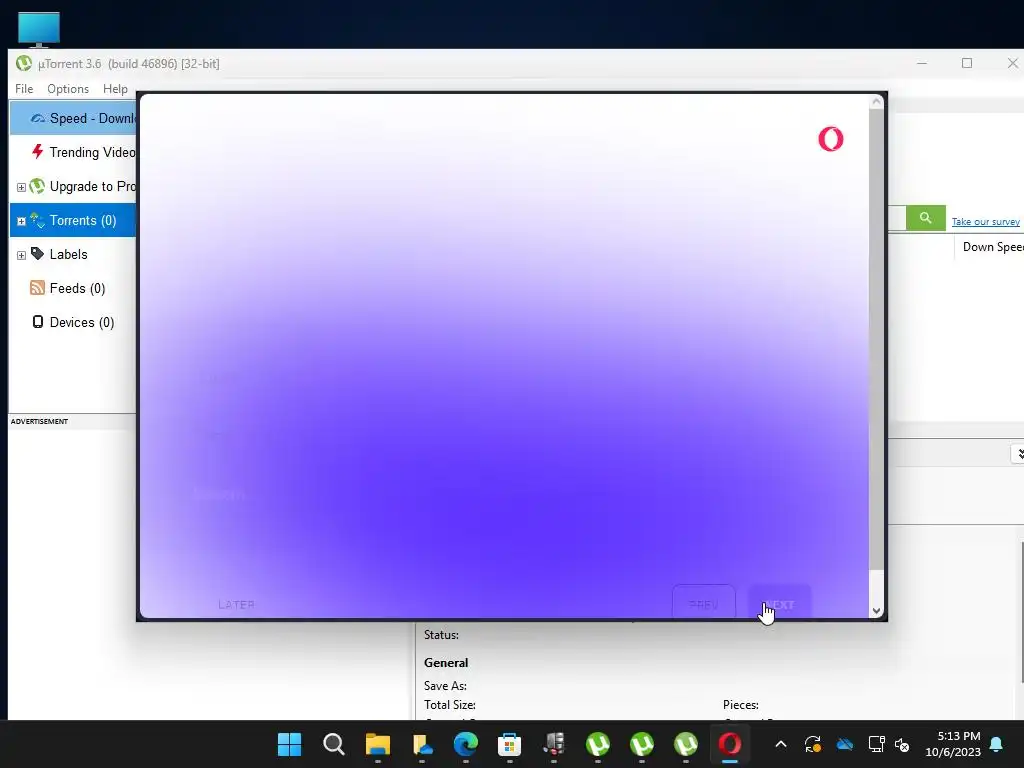Click the Save As: label
This screenshot has width=1024, height=768.
[445, 686]
